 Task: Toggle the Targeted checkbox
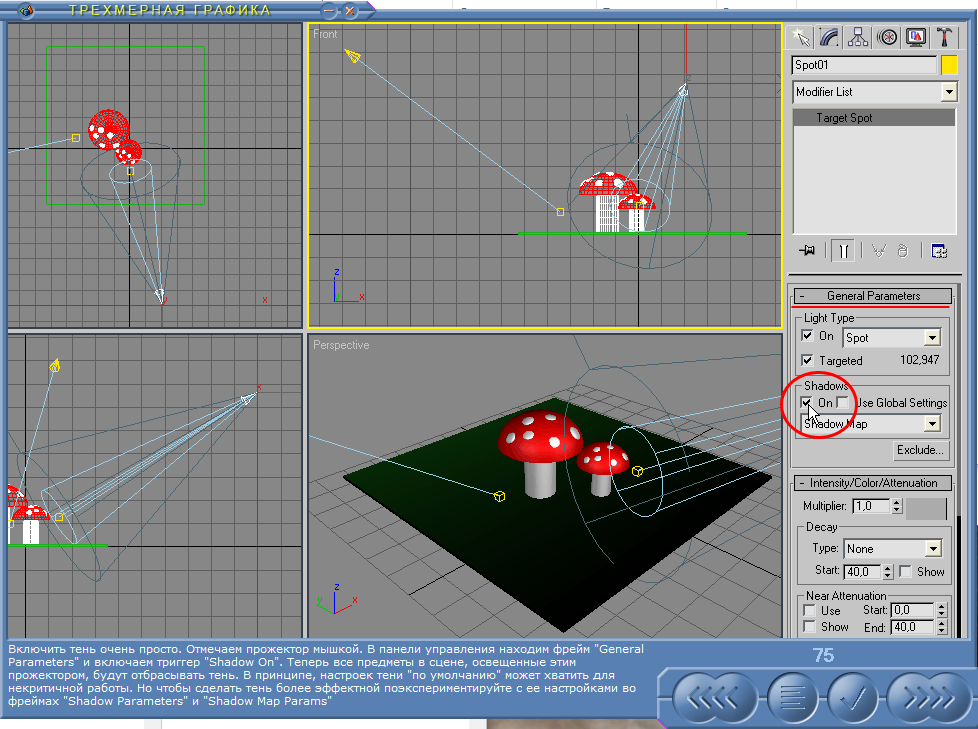tap(807, 360)
